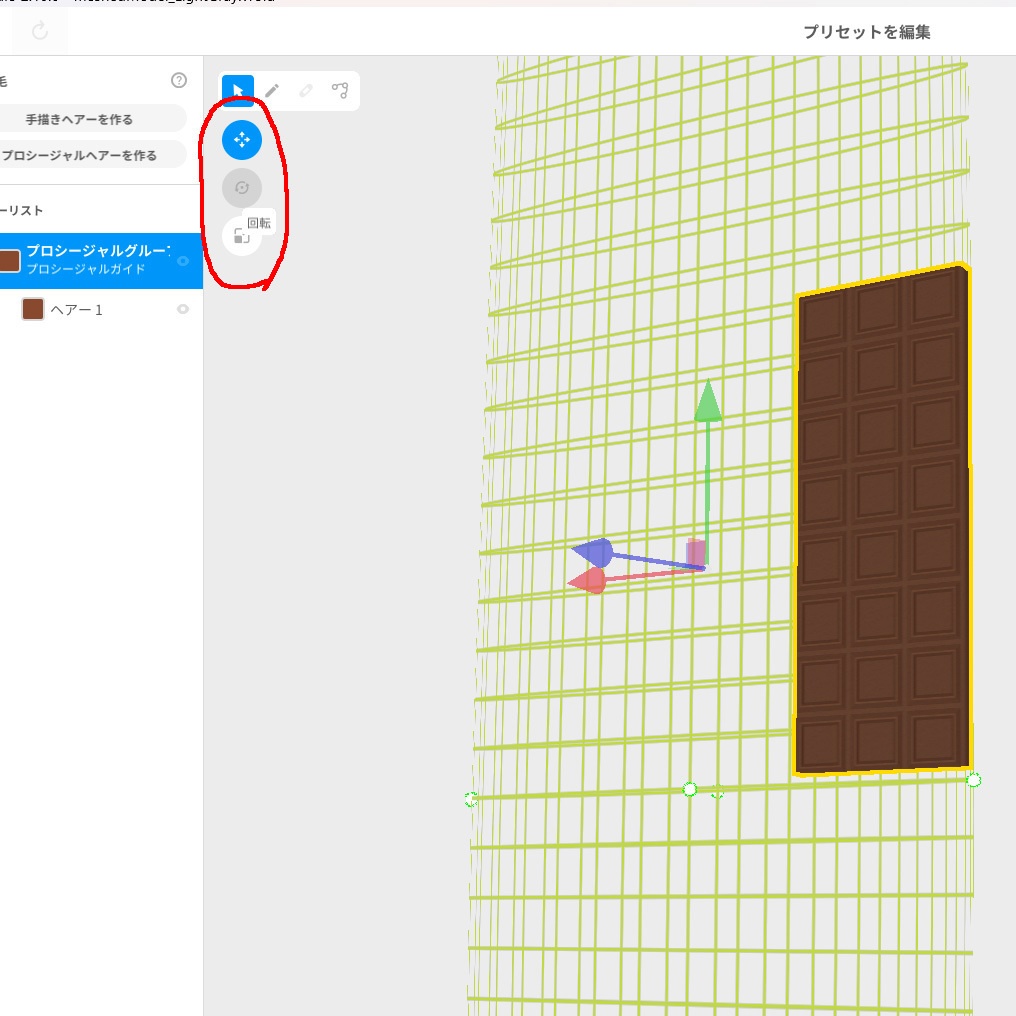Viewport: 1016px width, 1016px height.
Task: Select the pencil draw tool
Action: tap(272, 90)
